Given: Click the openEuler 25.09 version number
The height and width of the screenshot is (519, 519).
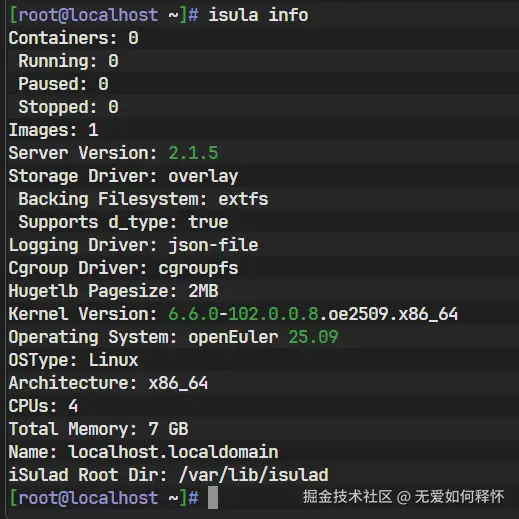Looking at the screenshot, I should coord(313,337).
